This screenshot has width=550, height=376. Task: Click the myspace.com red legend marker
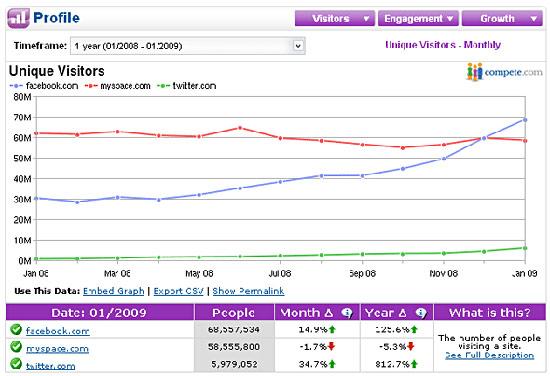point(91,86)
